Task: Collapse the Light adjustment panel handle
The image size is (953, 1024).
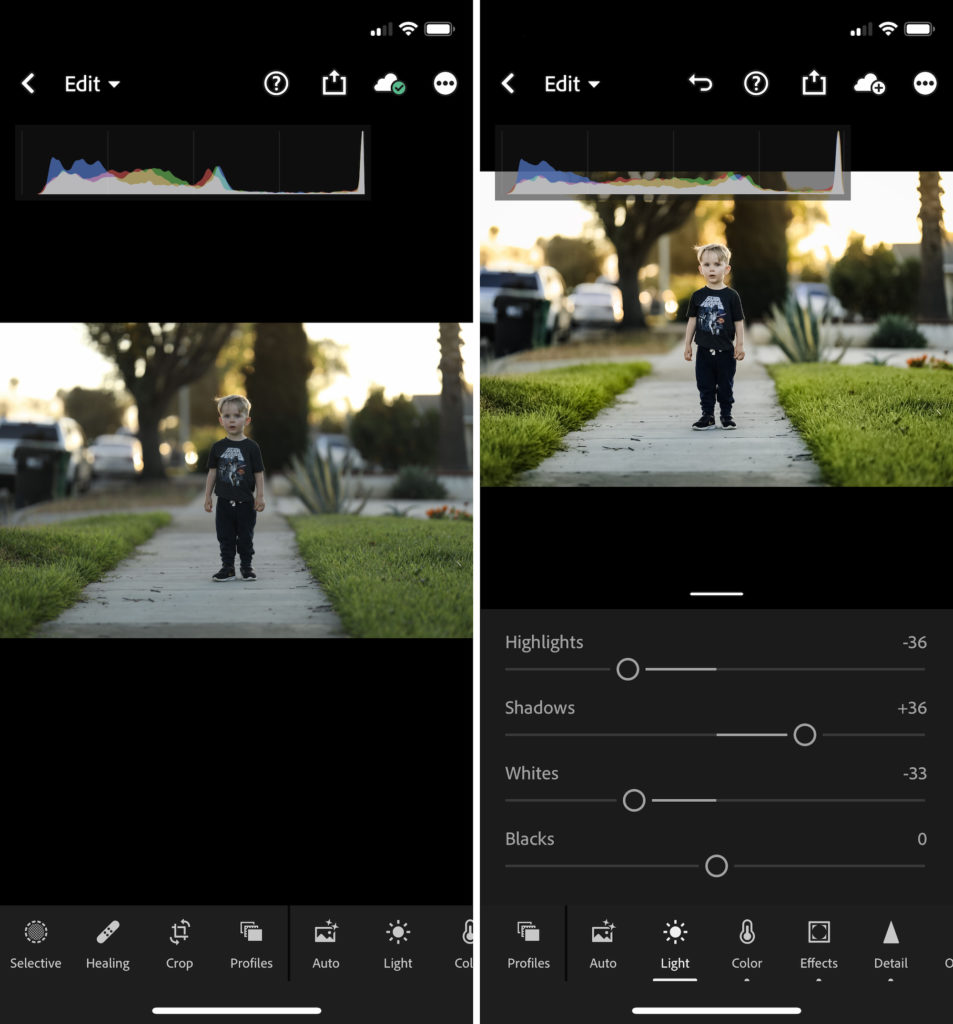Action: point(715,593)
